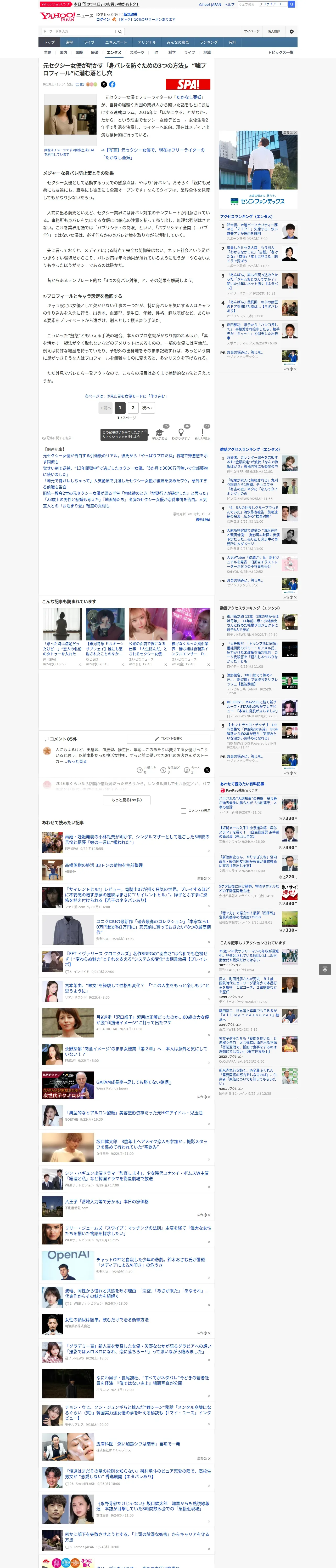336x1568 pixels.
Task: React with わかりやすい lightbulb icon
Action: coord(181,432)
